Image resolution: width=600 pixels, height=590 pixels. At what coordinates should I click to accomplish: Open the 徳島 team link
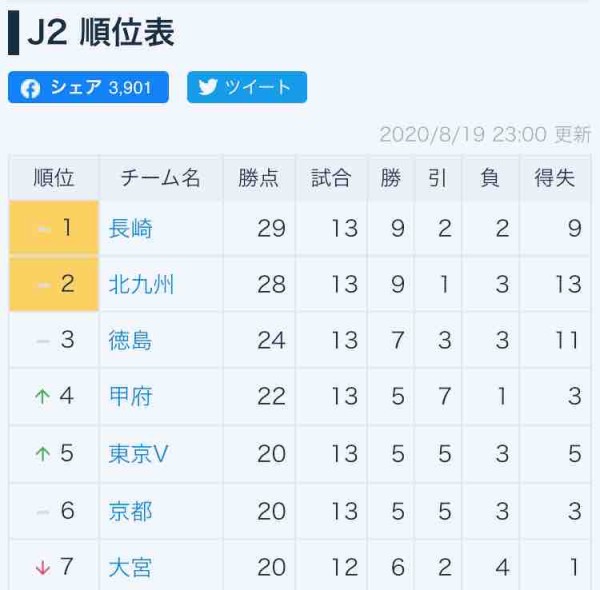tap(130, 340)
